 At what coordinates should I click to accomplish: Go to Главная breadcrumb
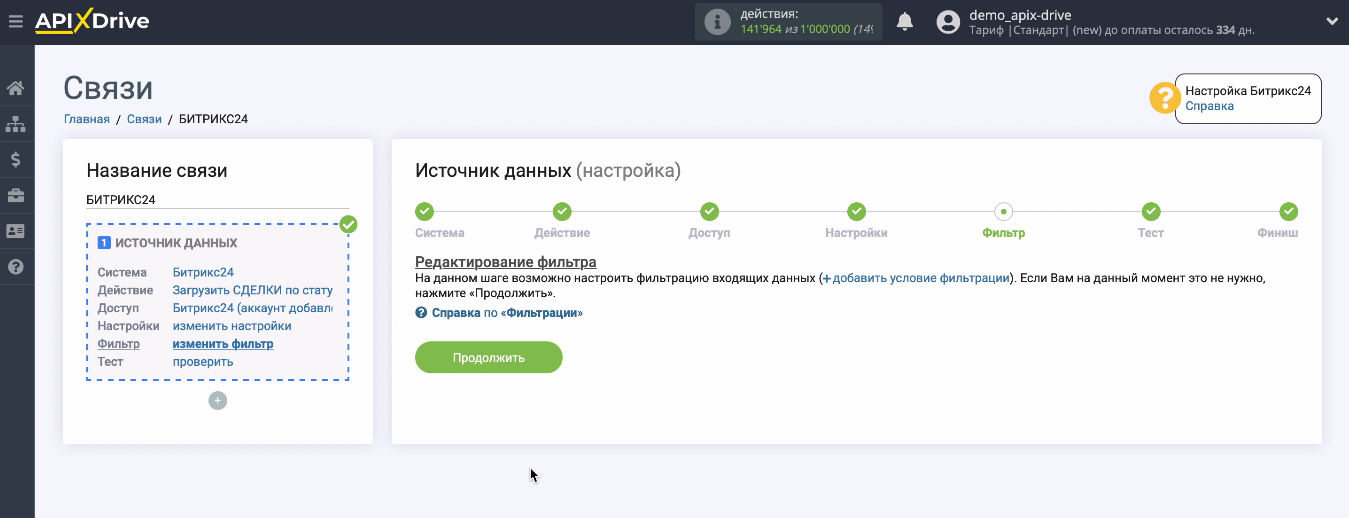coord(87,119)
